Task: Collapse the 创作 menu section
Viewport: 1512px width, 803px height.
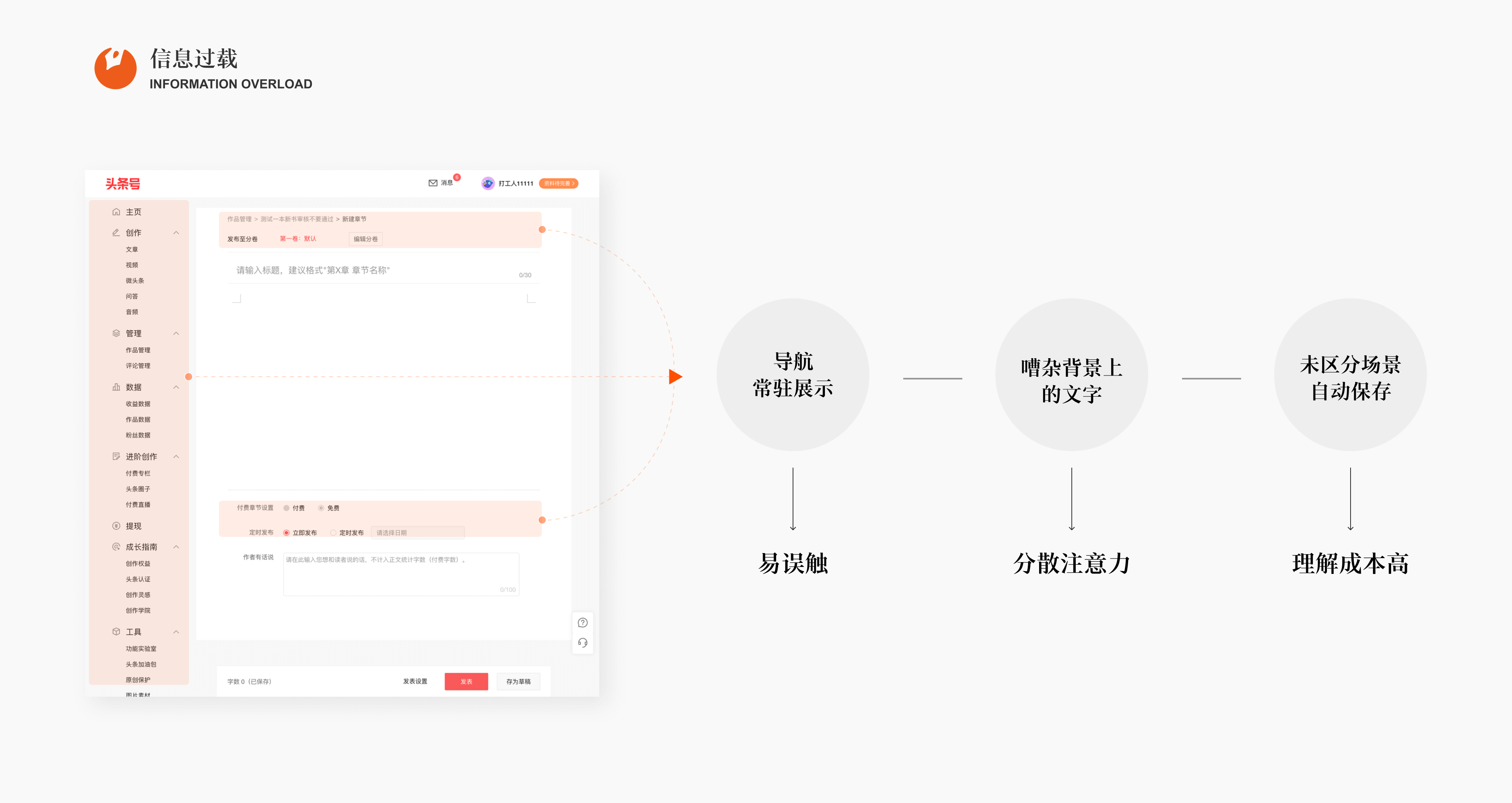Action: 176,233
